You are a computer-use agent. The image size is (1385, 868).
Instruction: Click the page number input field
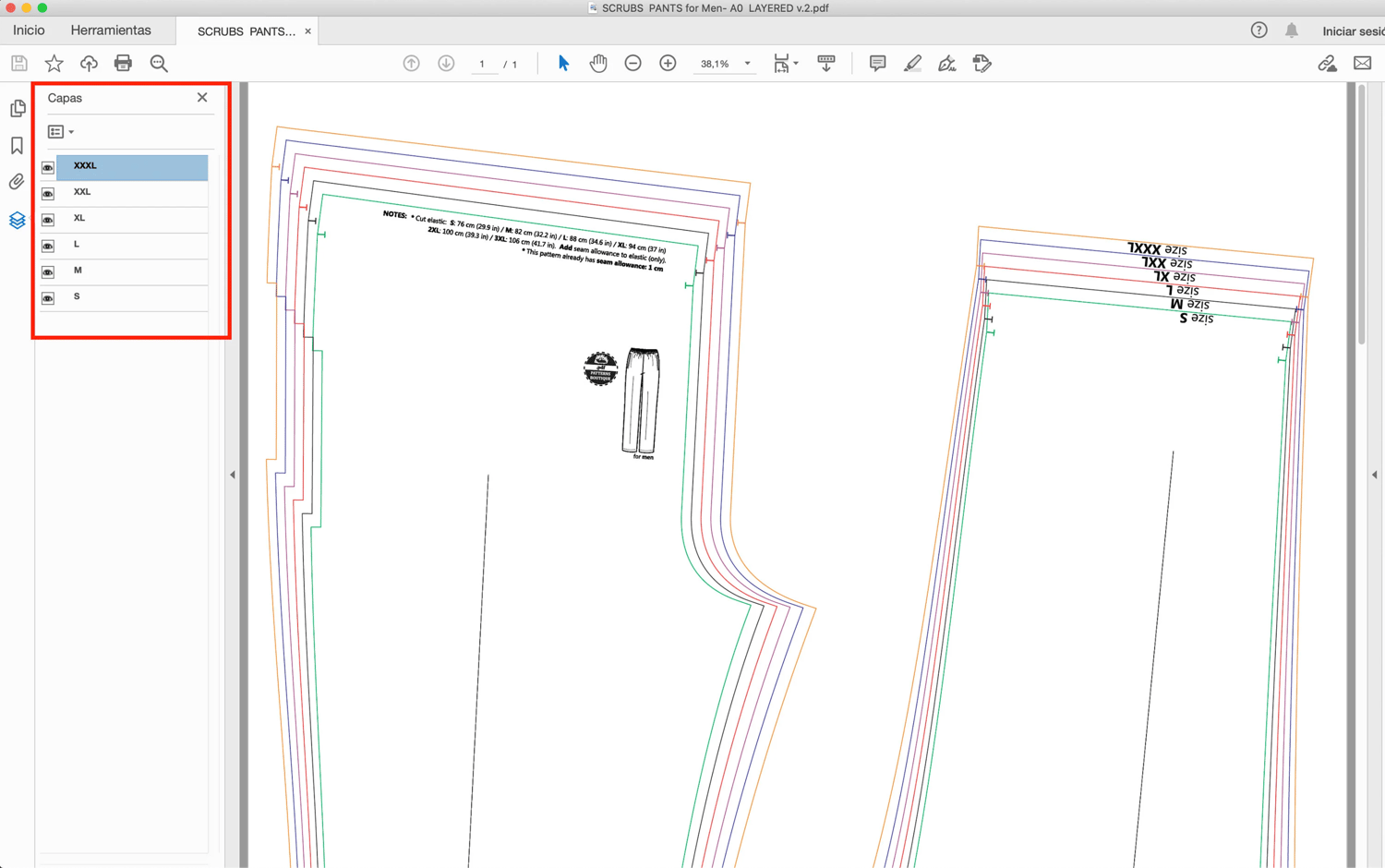pos(482,64)
